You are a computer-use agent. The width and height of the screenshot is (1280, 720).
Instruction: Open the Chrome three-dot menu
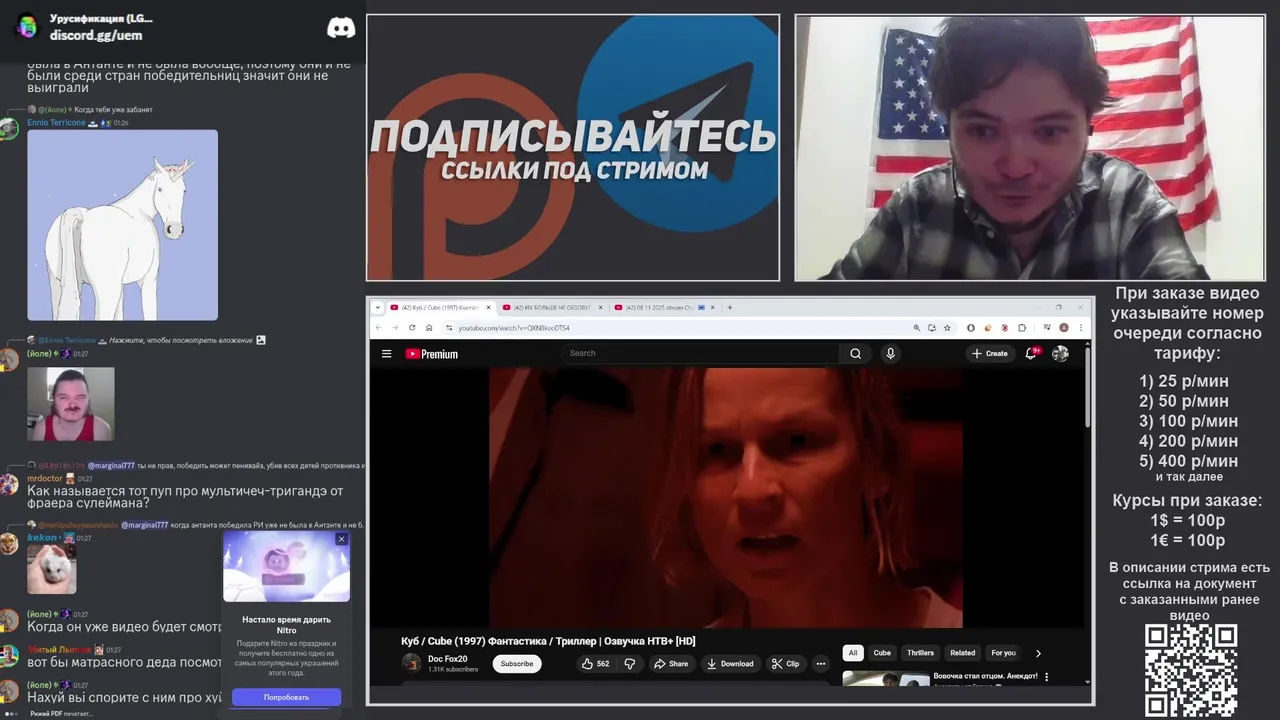pos(1081,327)
